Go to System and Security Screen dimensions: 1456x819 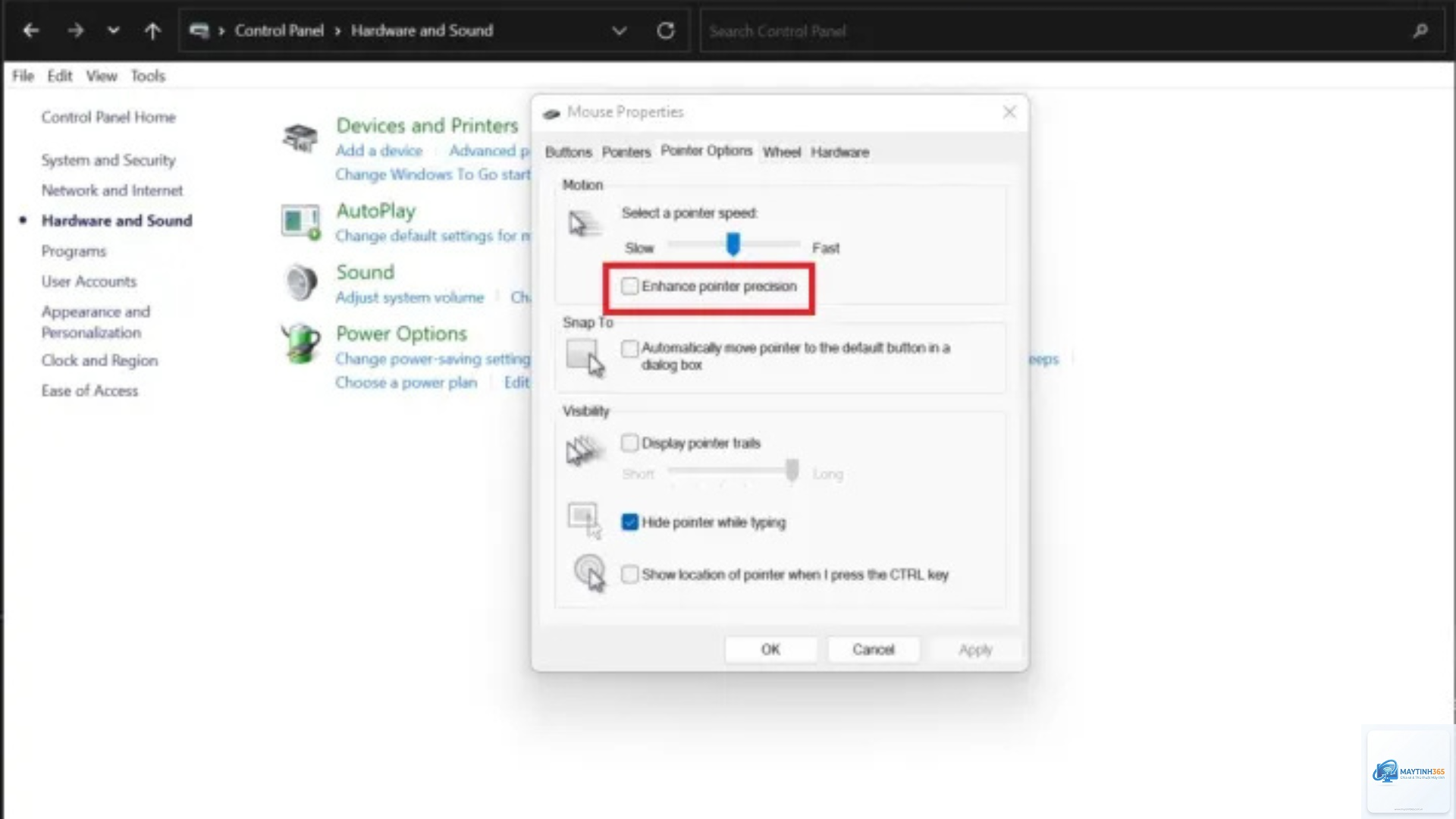[x=108, y=160]
